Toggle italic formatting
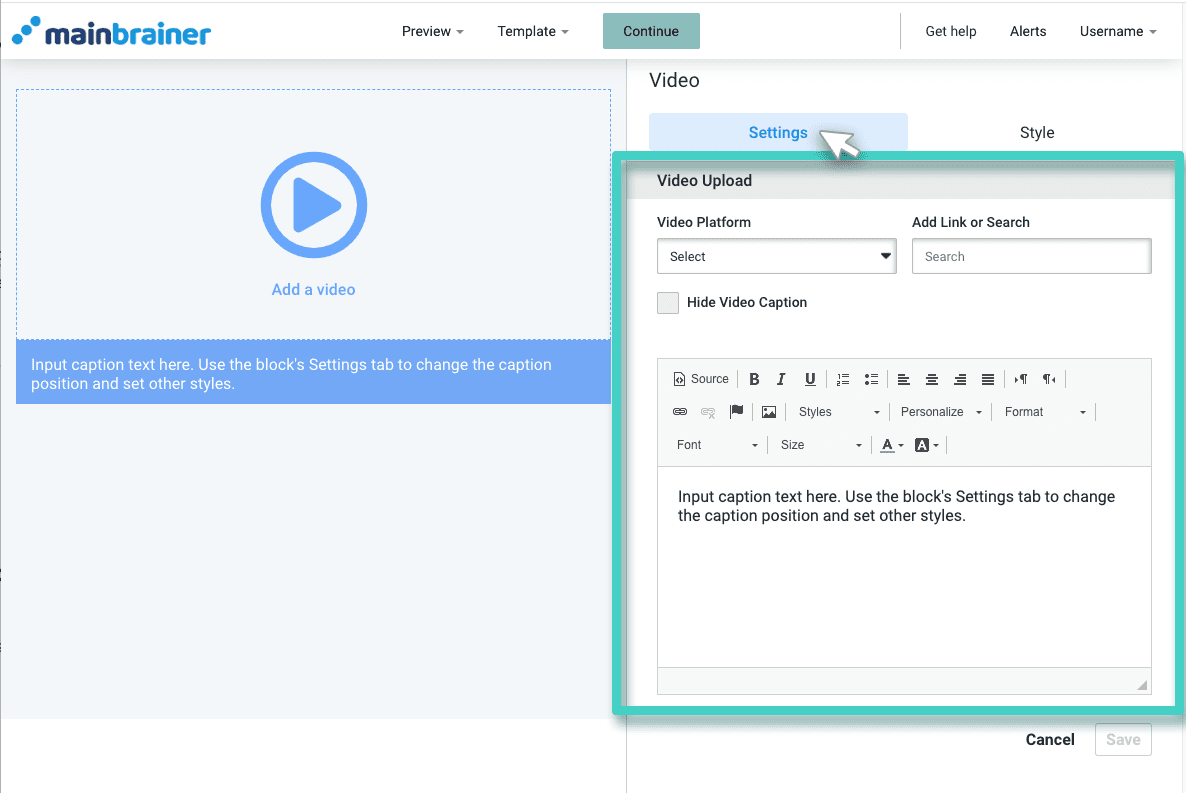Screen dimensions: 1186x793 [x=781, y=379]
